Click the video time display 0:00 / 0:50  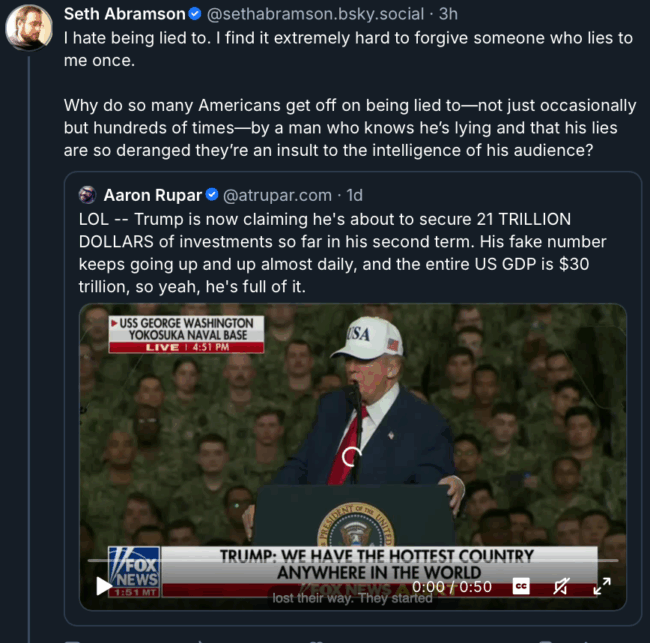pyautogui.click(x=451, y=587)
